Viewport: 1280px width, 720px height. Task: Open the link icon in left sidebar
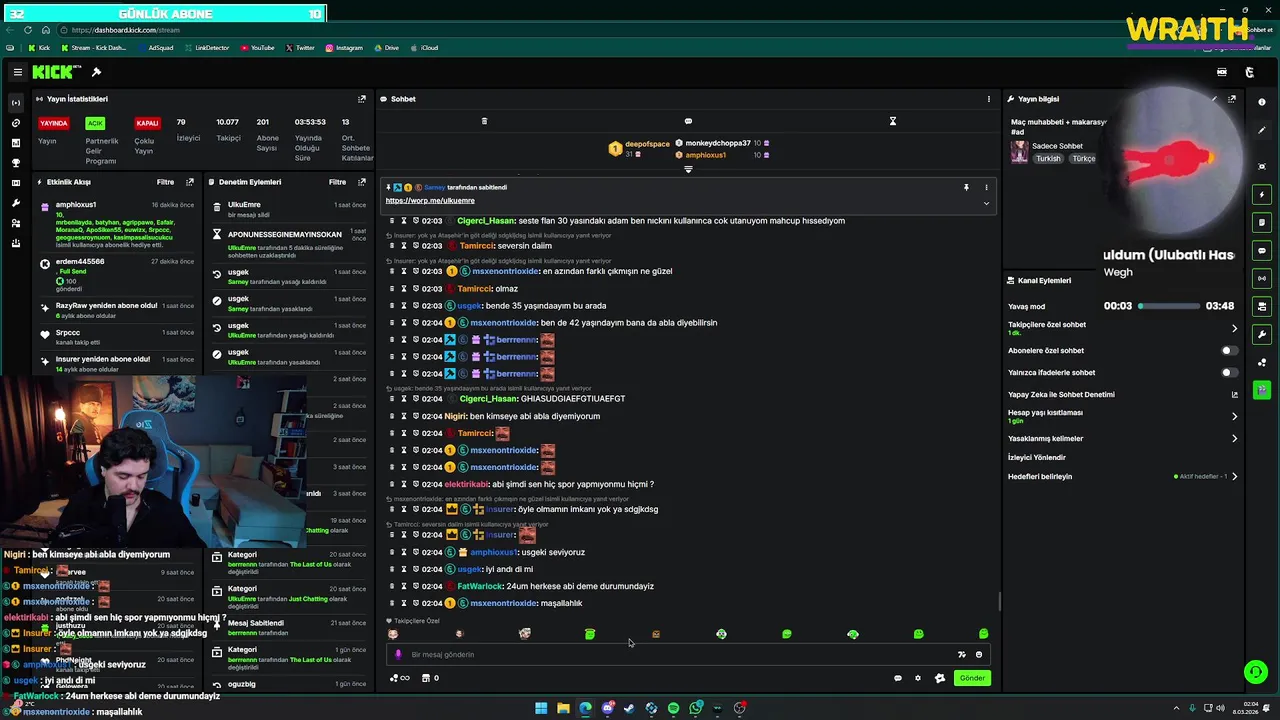[15, 123]
